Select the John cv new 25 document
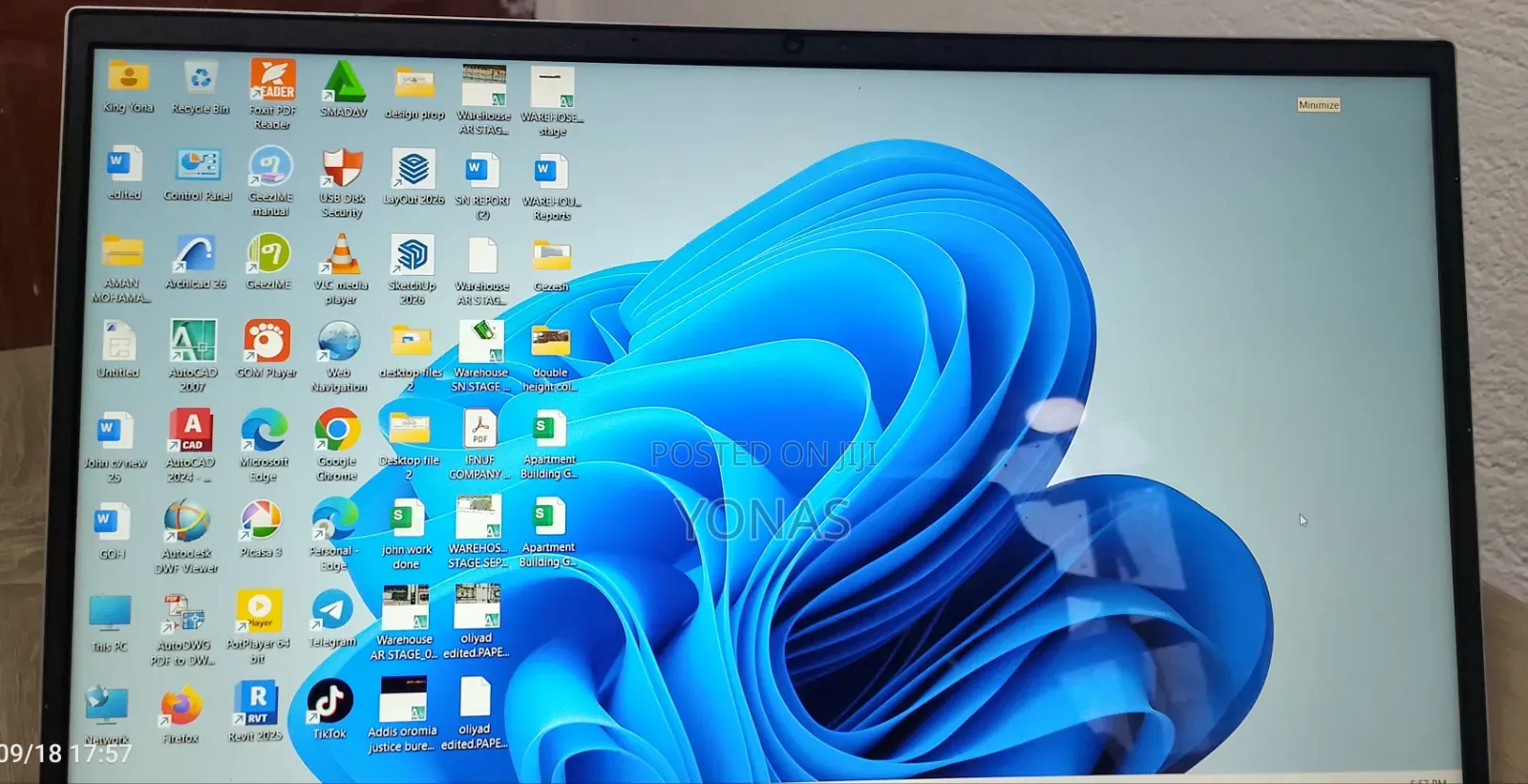Viewport: 1528px width, 784px height. point(116,448)
